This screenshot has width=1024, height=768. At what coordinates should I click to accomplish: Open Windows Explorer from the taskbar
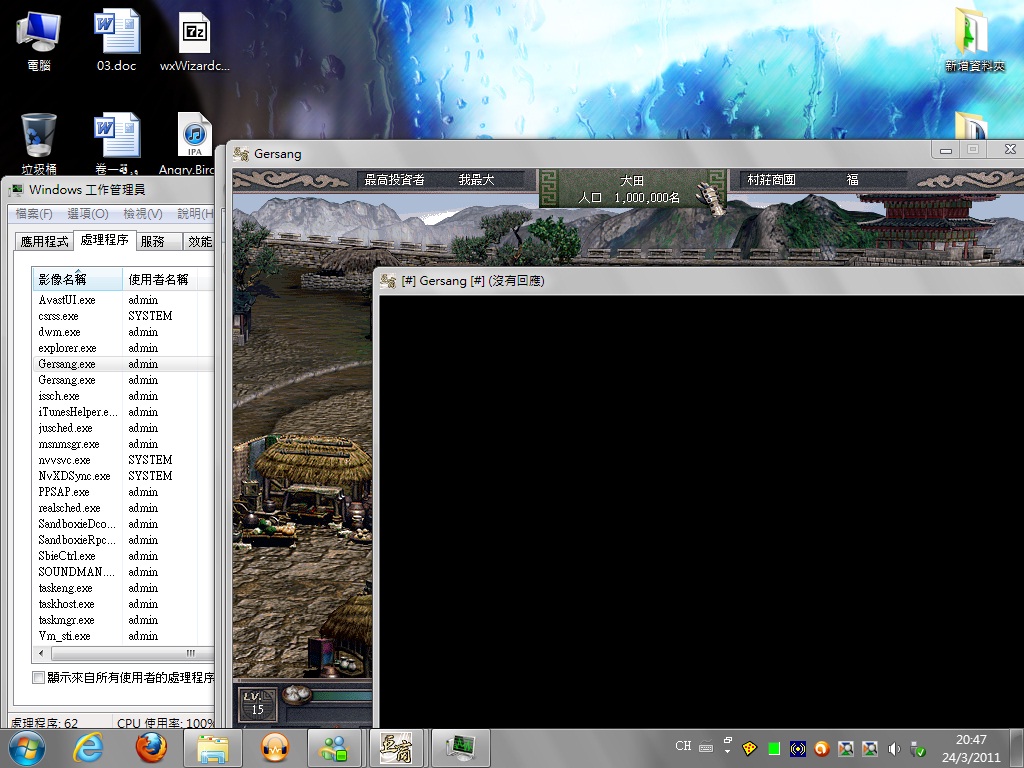213,748
